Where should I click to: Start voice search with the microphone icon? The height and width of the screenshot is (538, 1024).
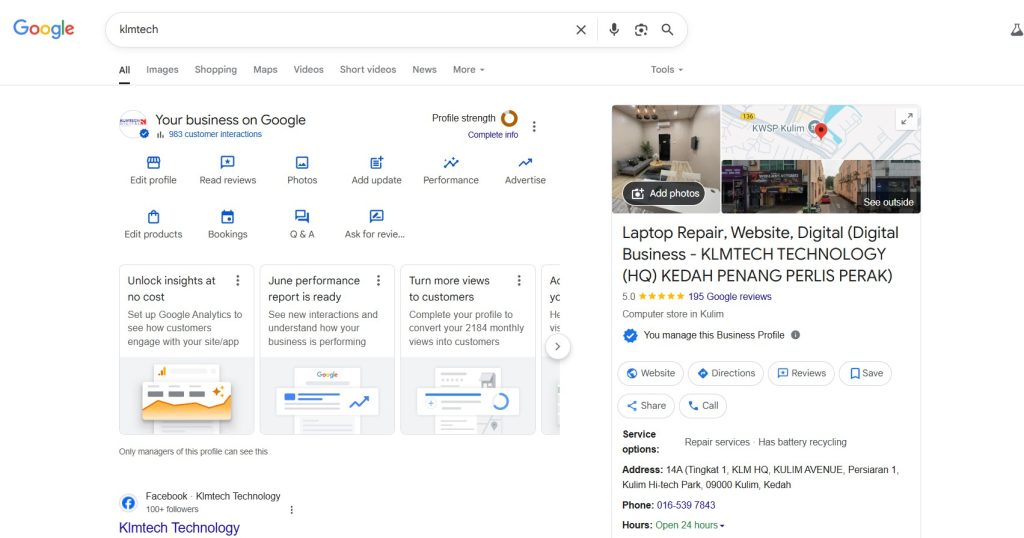tap(614, 30)
